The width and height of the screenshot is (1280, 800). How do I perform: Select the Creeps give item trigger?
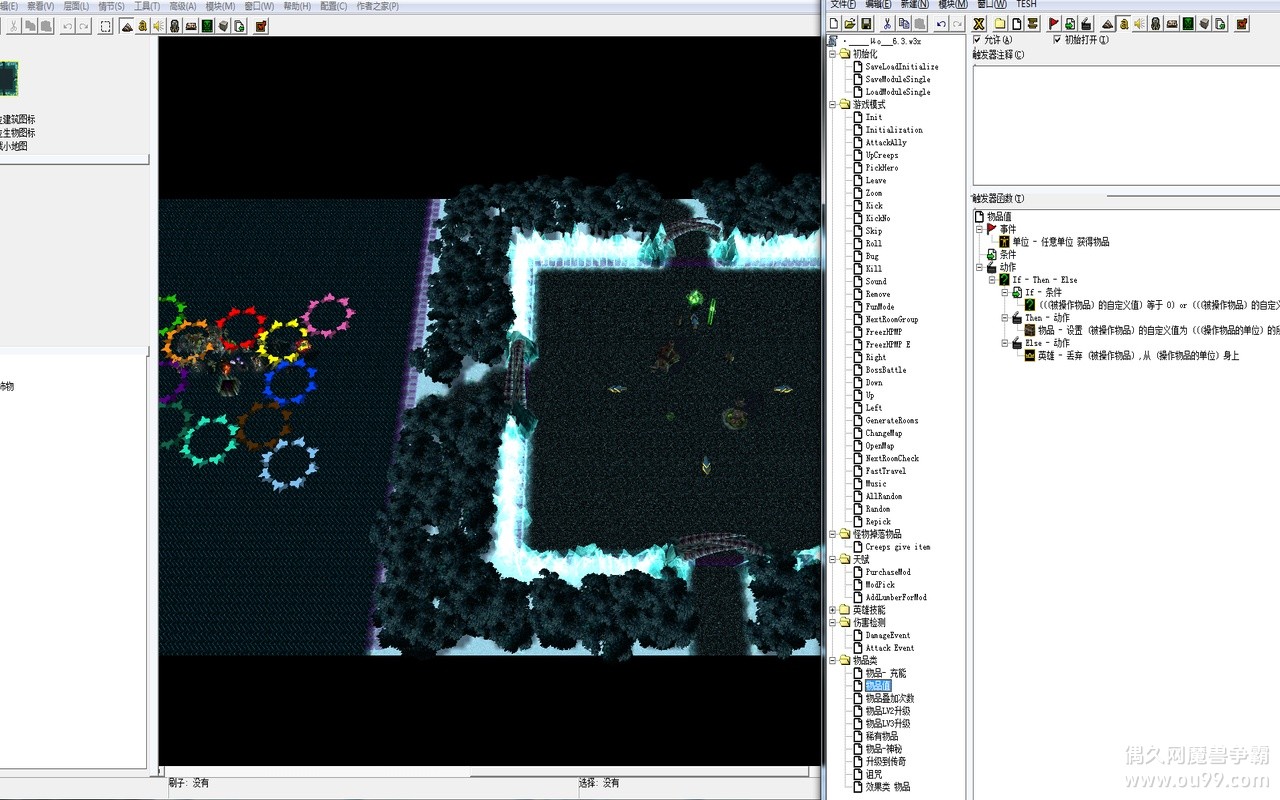pos(898,547)
